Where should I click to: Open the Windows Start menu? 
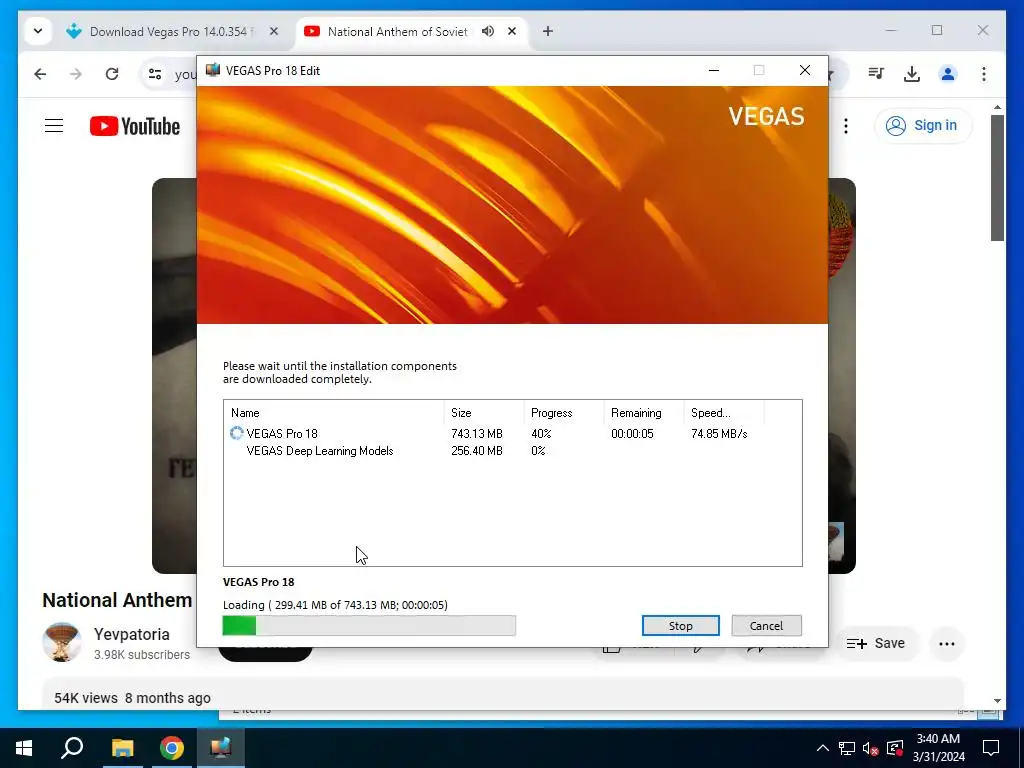(24, 748)
